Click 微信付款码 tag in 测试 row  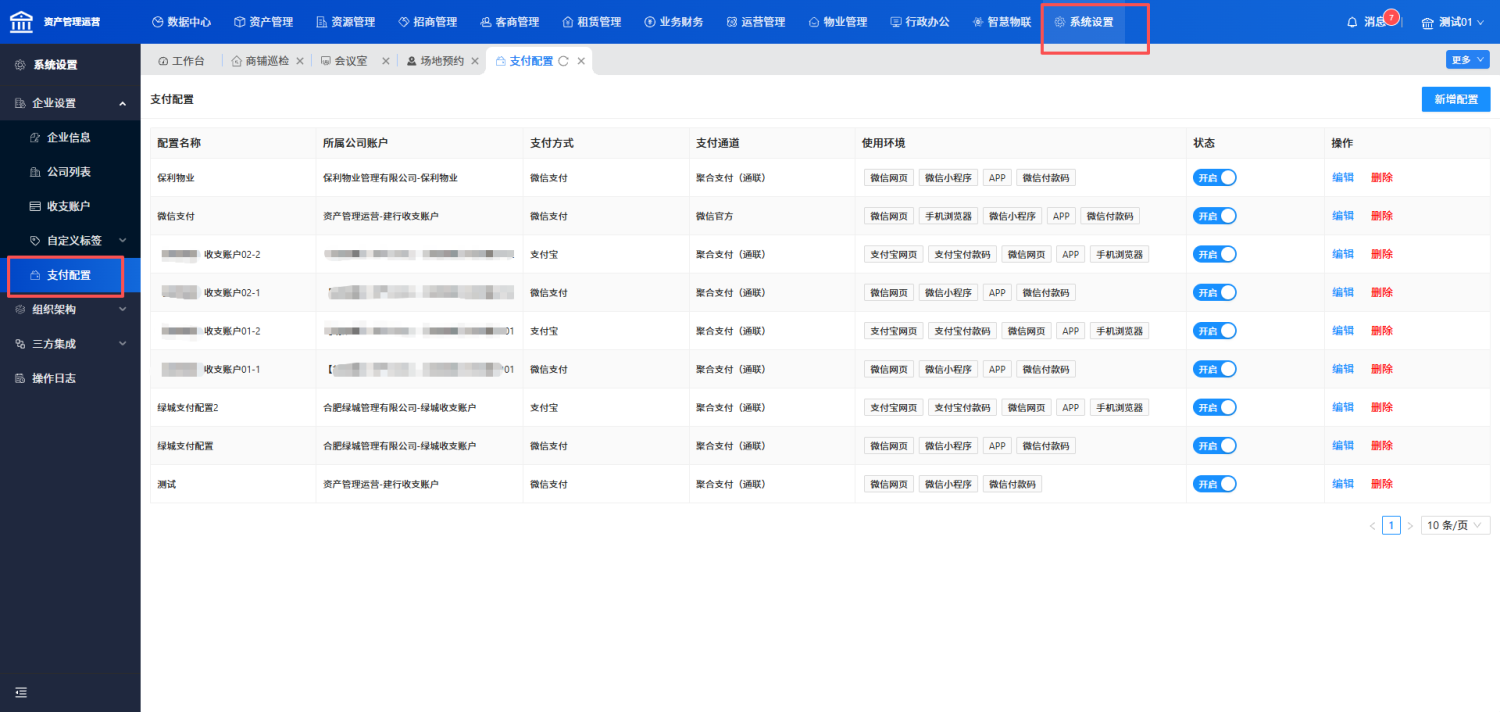[x=1012, y=484]
